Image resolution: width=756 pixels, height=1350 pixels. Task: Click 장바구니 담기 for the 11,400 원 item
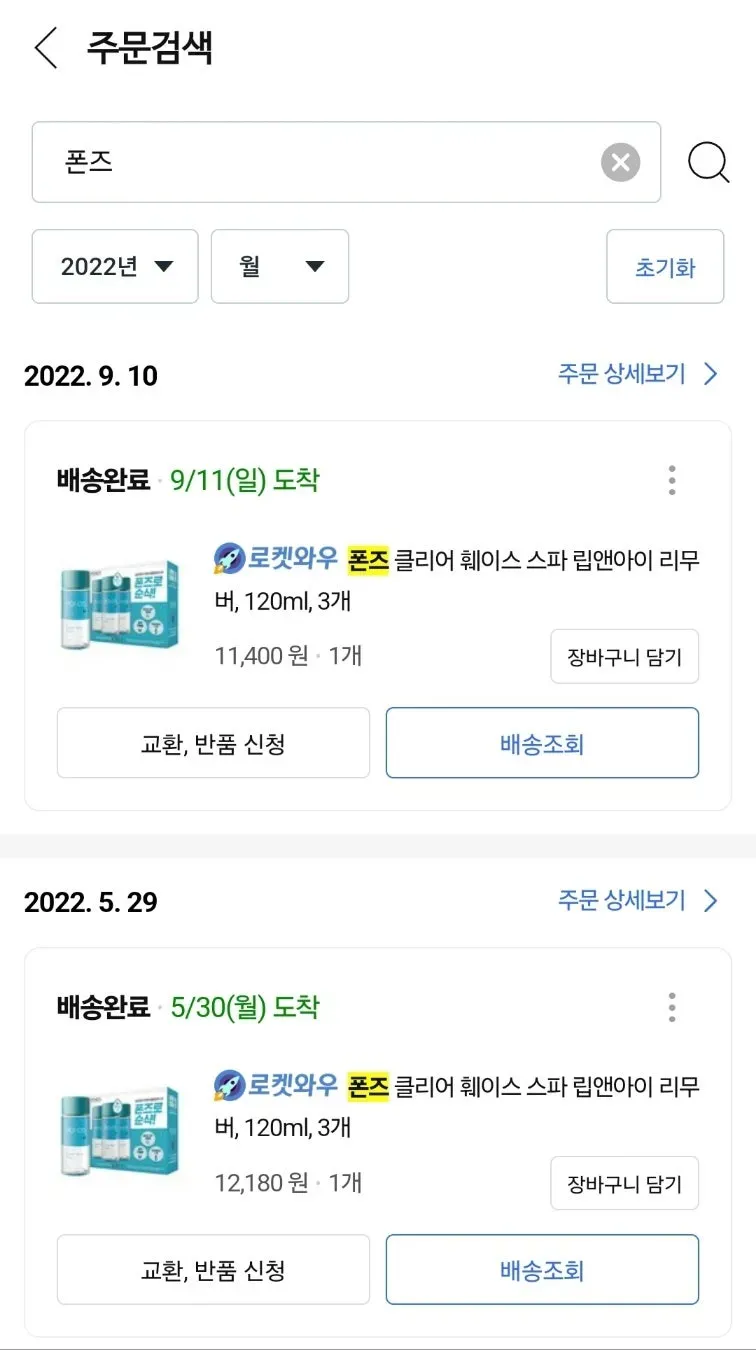point(624,657)
